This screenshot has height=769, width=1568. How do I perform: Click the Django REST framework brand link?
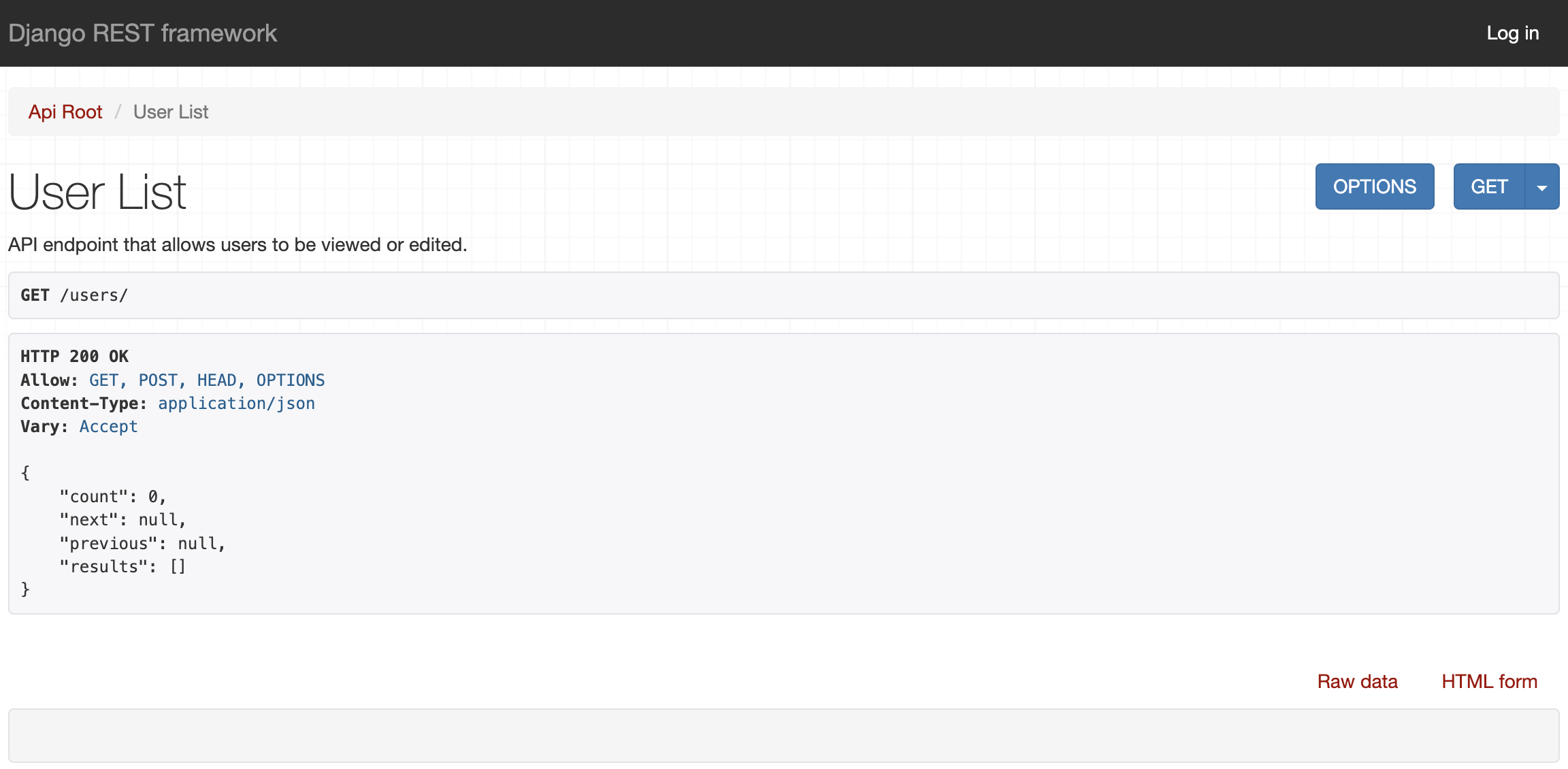tap(143, 33)
